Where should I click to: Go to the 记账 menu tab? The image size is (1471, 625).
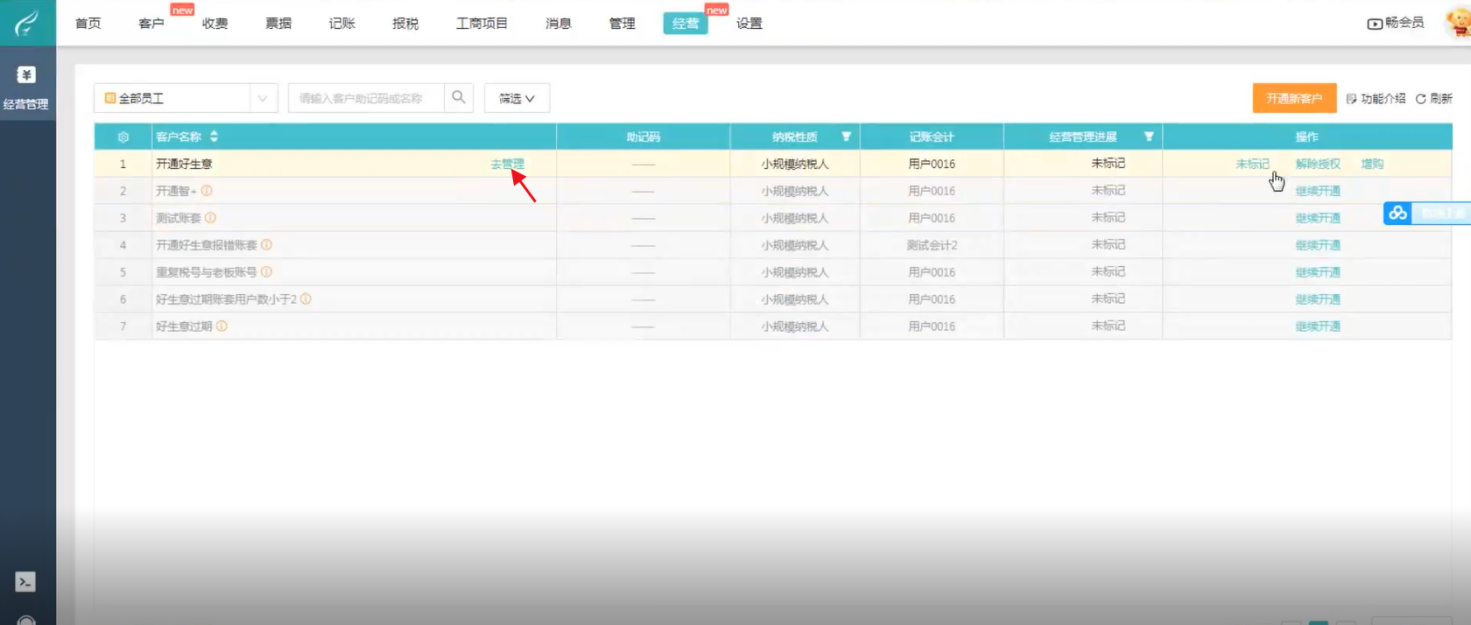click(x=342, y=23)
